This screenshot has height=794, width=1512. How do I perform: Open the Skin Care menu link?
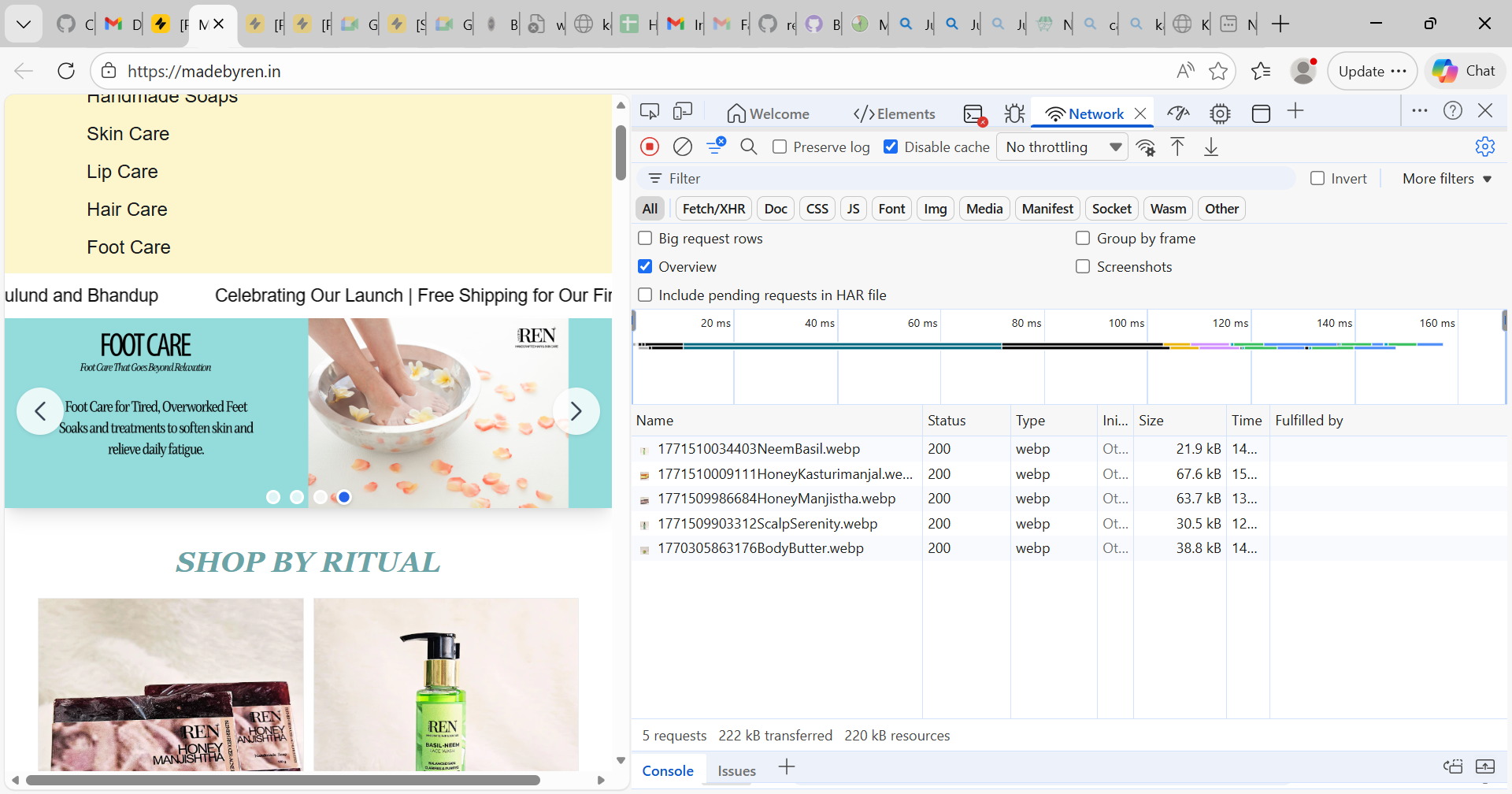pos(128,134)
